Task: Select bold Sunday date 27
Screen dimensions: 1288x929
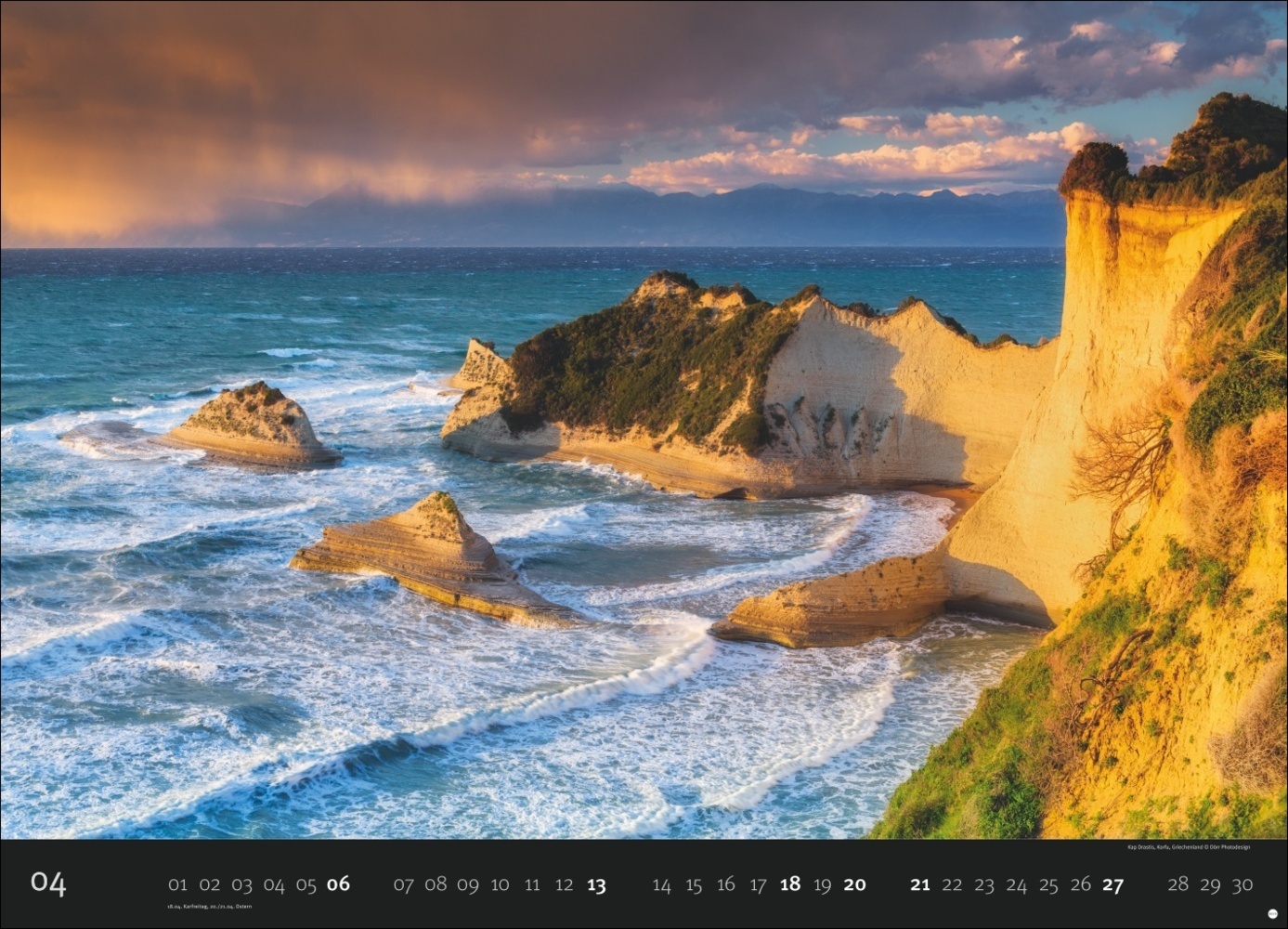Action: coord(1112,885)
